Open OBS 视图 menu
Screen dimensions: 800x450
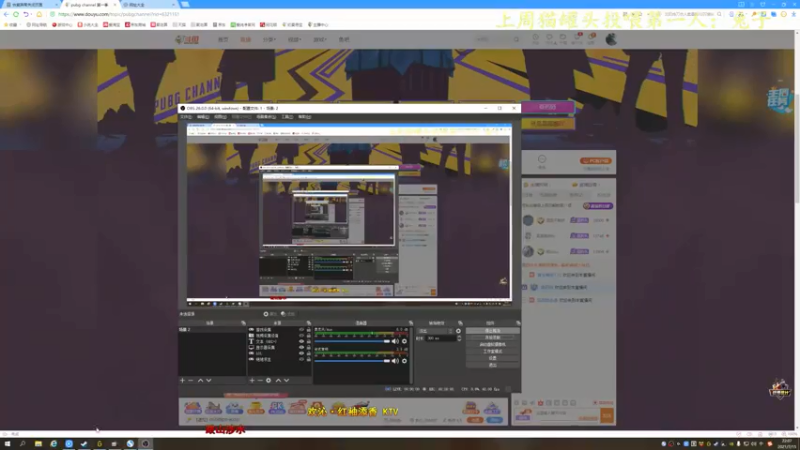(x=220, y=117)
